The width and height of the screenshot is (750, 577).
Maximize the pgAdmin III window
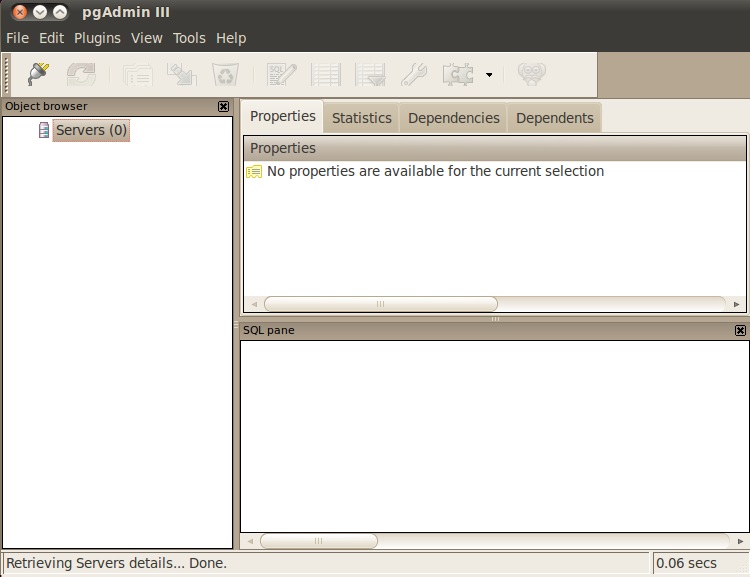pyautogui.click(x=60, y=12)
